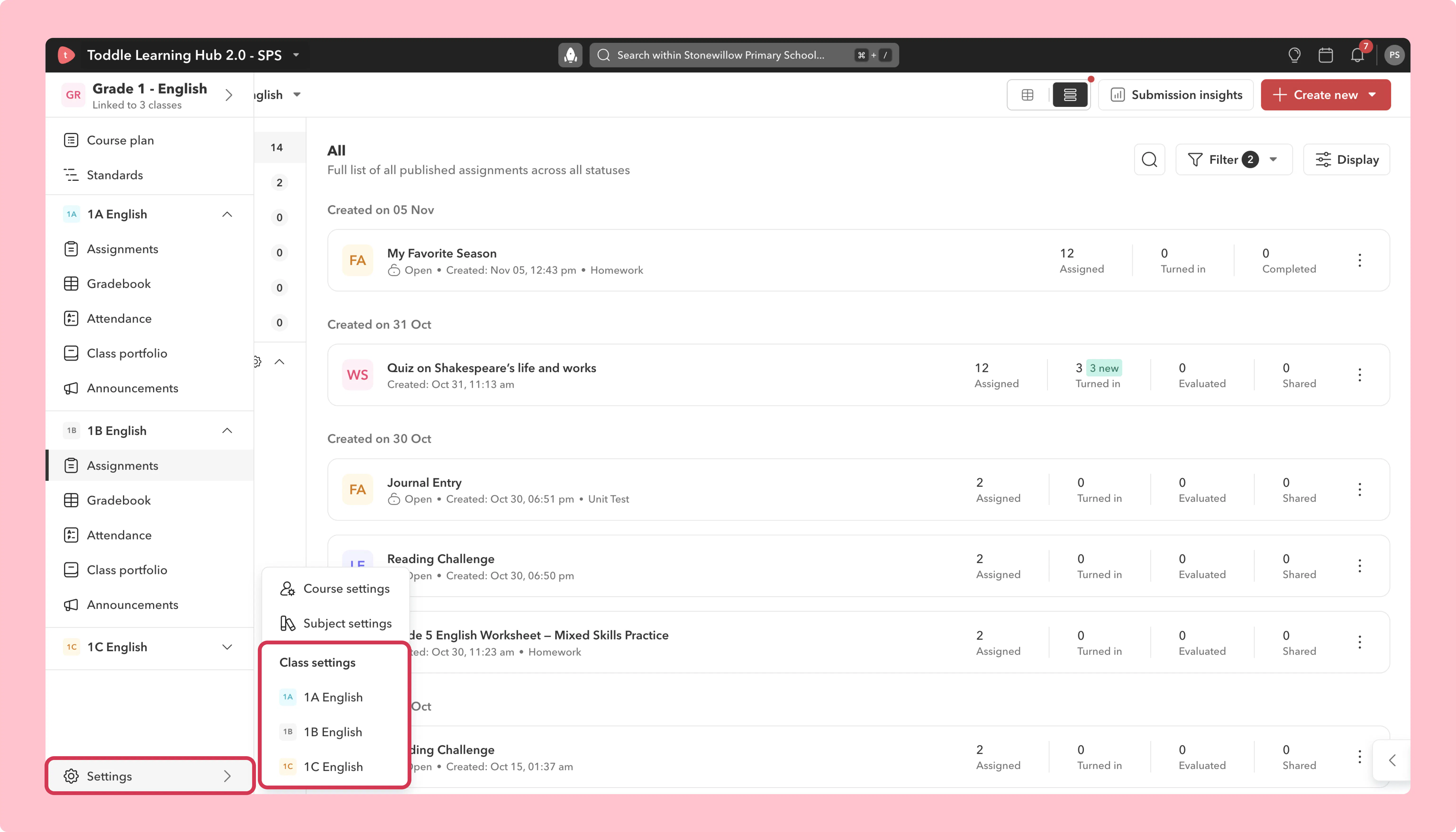Switch to grid table view

[x=1028, y=95]
